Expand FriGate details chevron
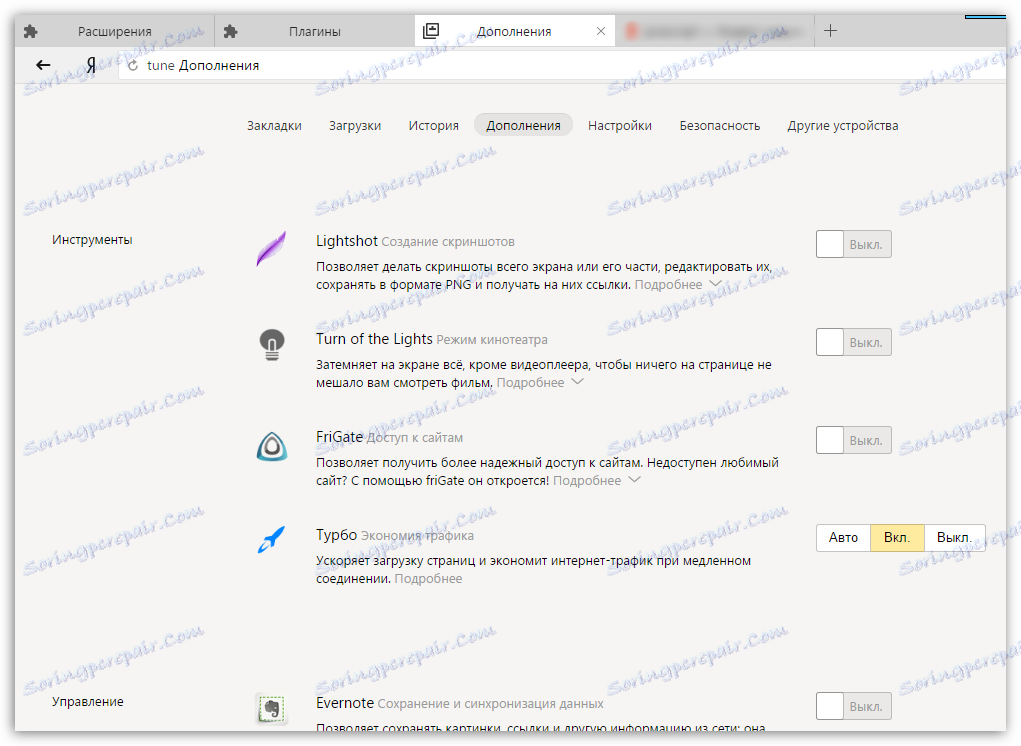 coord(634,480)
